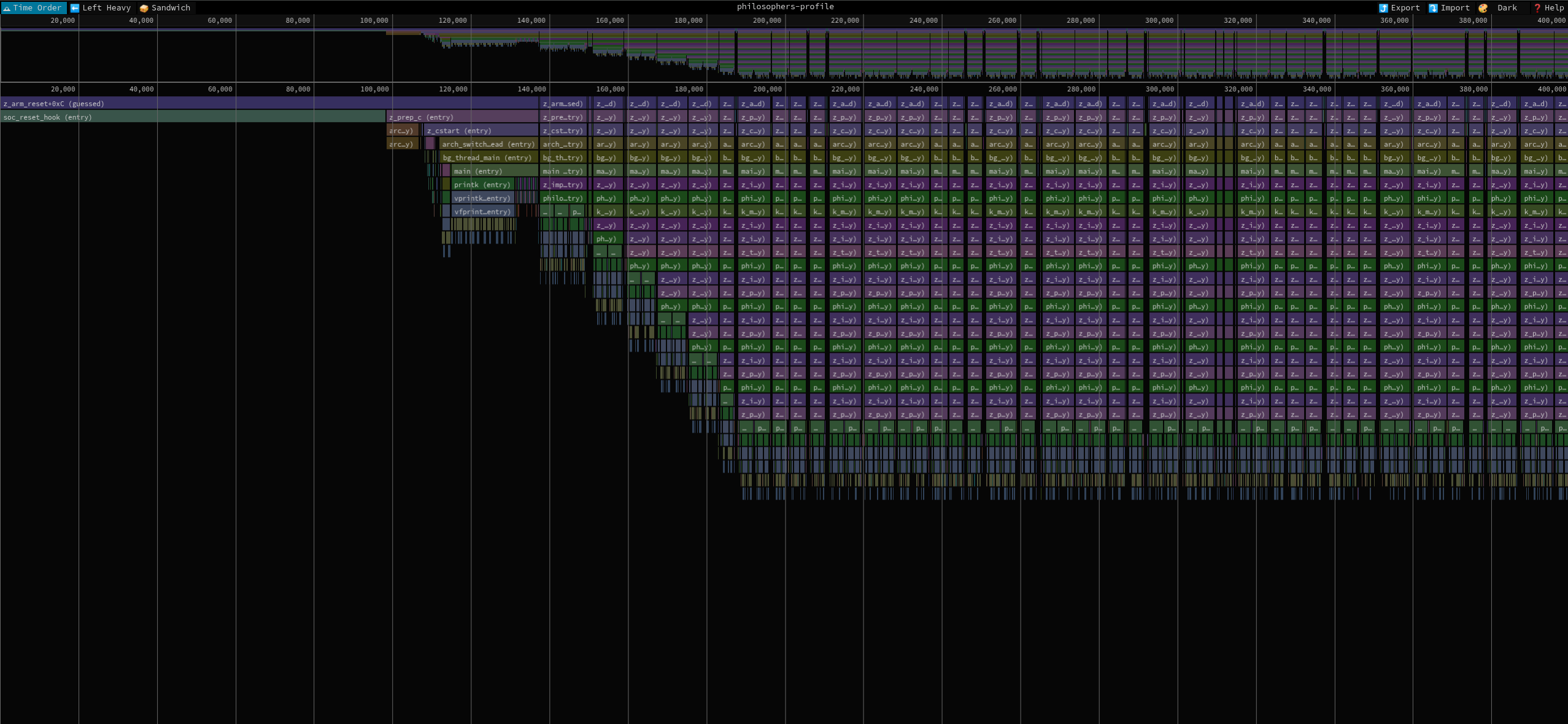Viewport: 1568px width, 724px height.
Task: Click the Export button label
Action: (1405, 8)
